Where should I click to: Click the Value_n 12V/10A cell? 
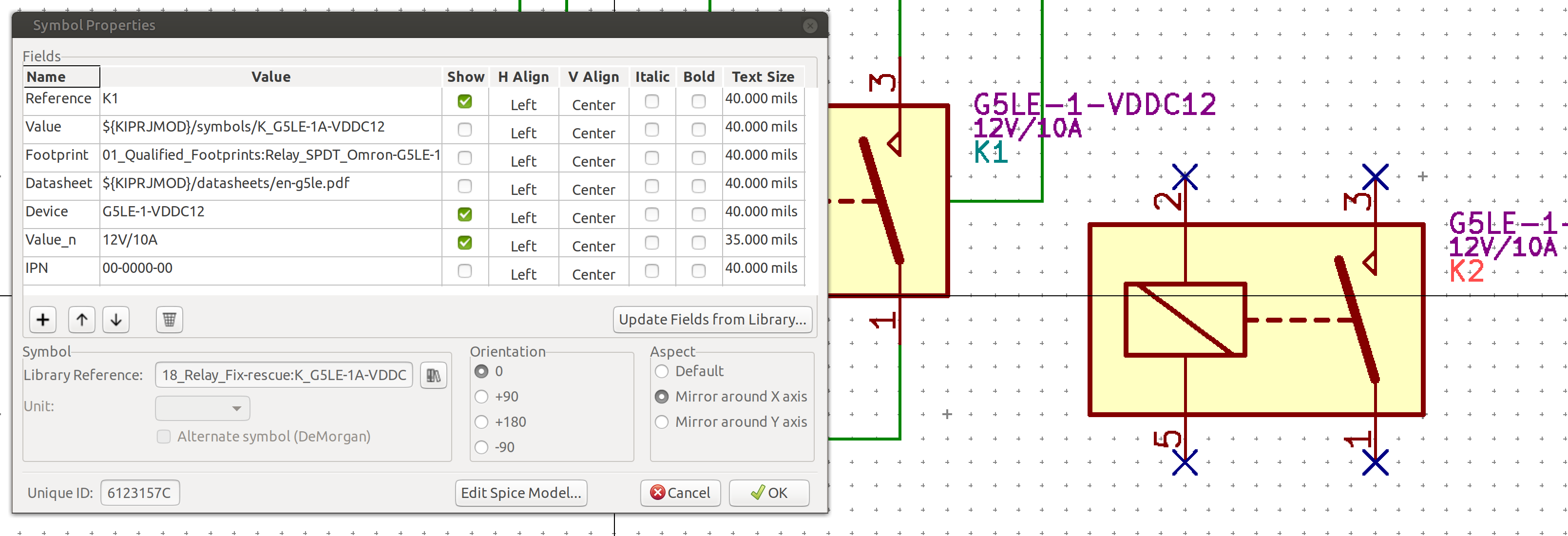point(270,243)
